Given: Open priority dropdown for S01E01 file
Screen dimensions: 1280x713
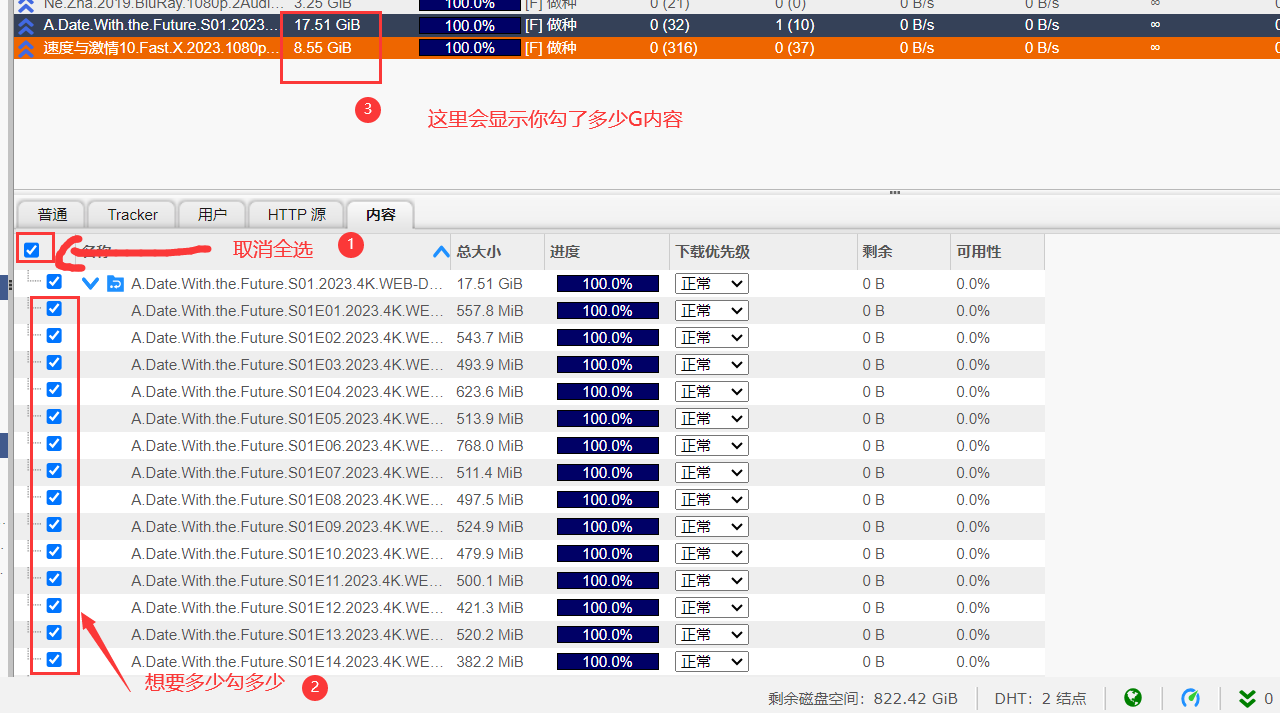Looking at the screenshot, I should [x=712, y=311].
